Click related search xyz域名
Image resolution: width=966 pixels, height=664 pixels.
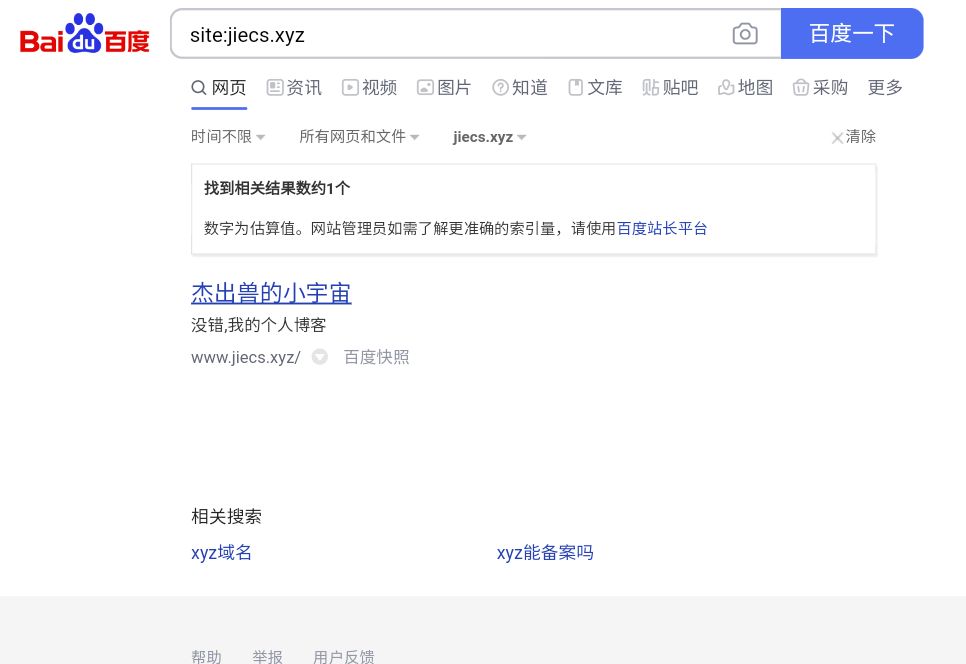[x=221, y=553]
